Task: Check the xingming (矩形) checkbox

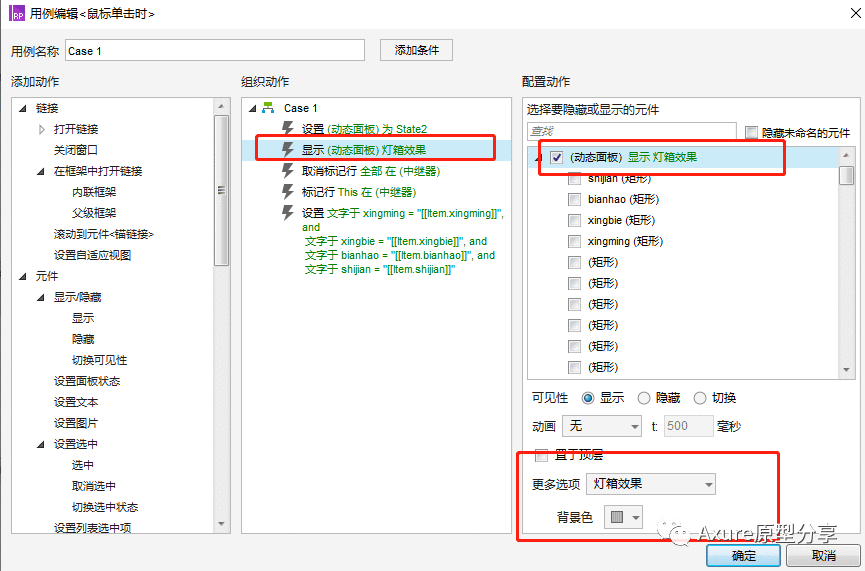Action: point(574,241)
